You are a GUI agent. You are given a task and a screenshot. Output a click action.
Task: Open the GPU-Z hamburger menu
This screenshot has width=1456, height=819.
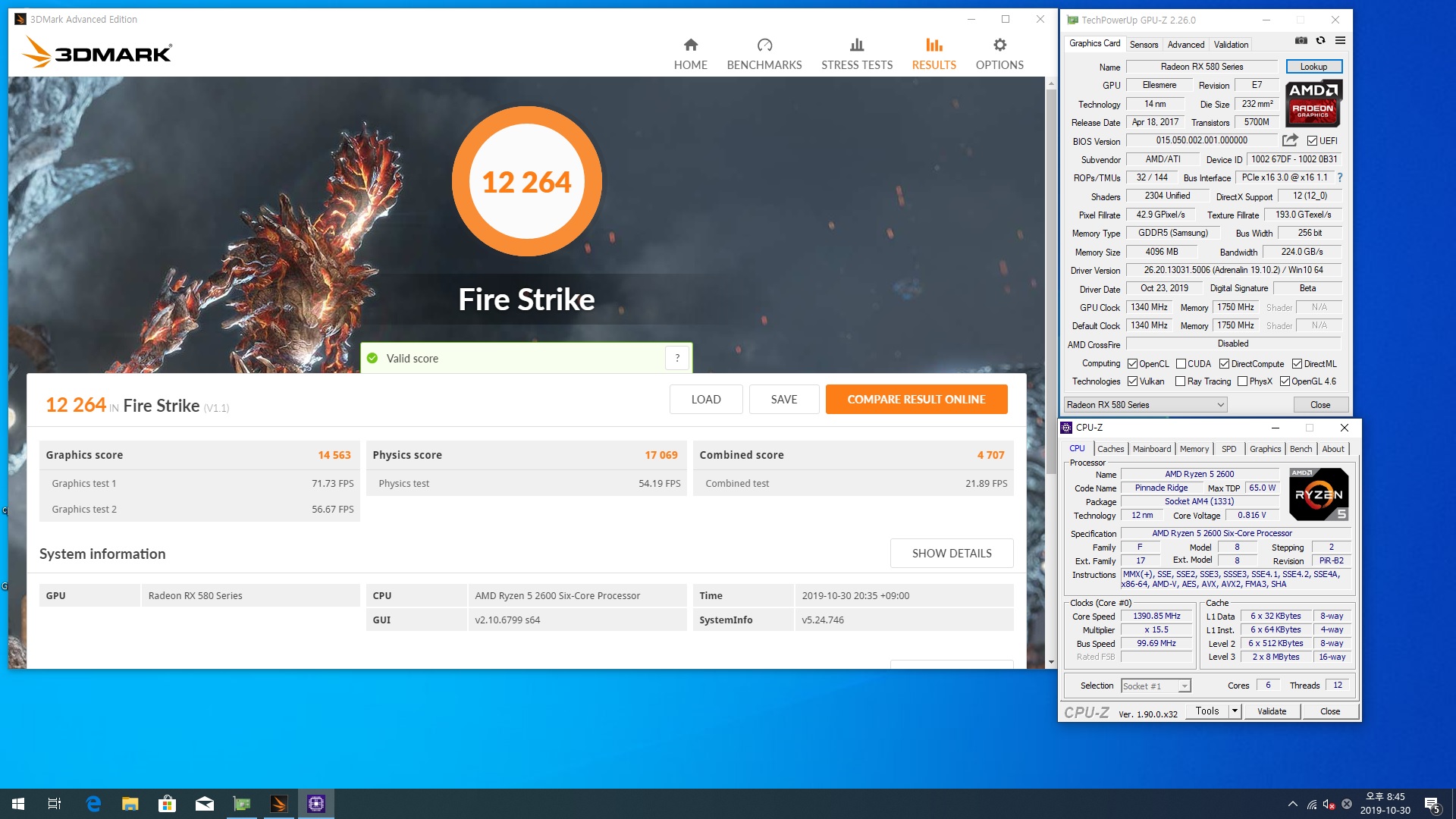1340,41
